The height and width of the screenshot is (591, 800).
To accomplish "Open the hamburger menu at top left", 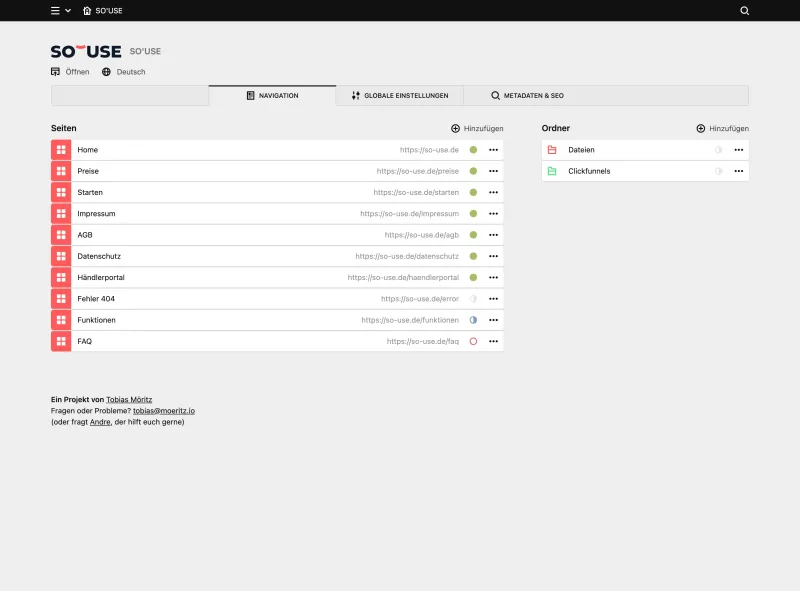I will tap(53, 11).
